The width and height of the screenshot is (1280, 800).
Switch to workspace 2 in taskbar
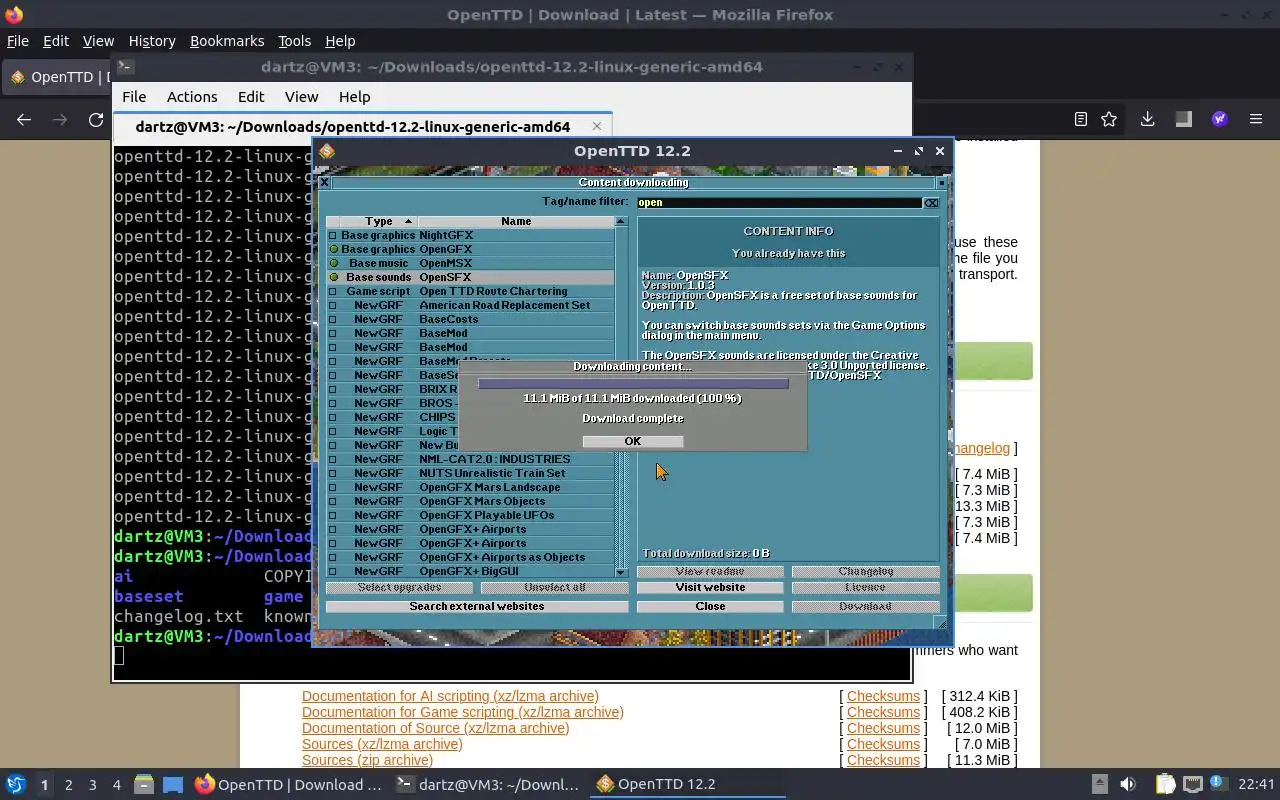click(68, 785)
